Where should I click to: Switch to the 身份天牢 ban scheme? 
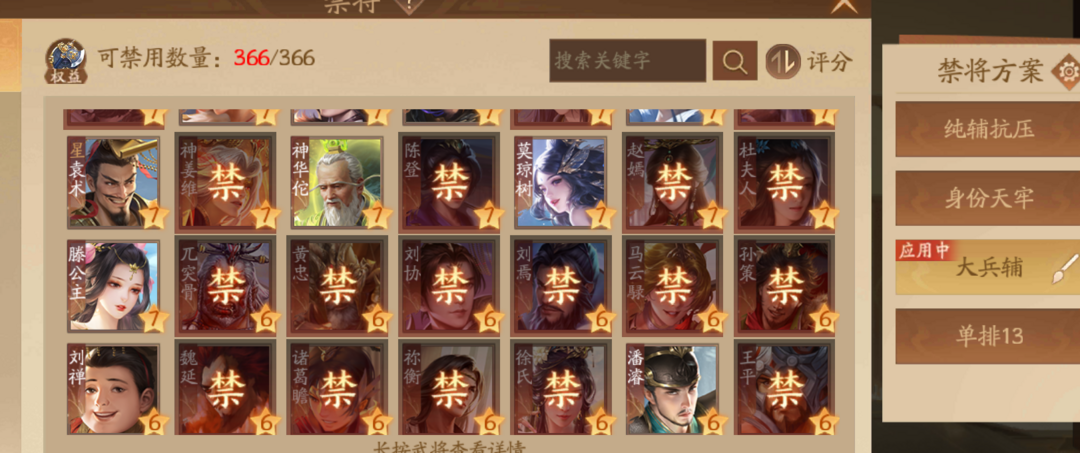(x=989, y=198)
